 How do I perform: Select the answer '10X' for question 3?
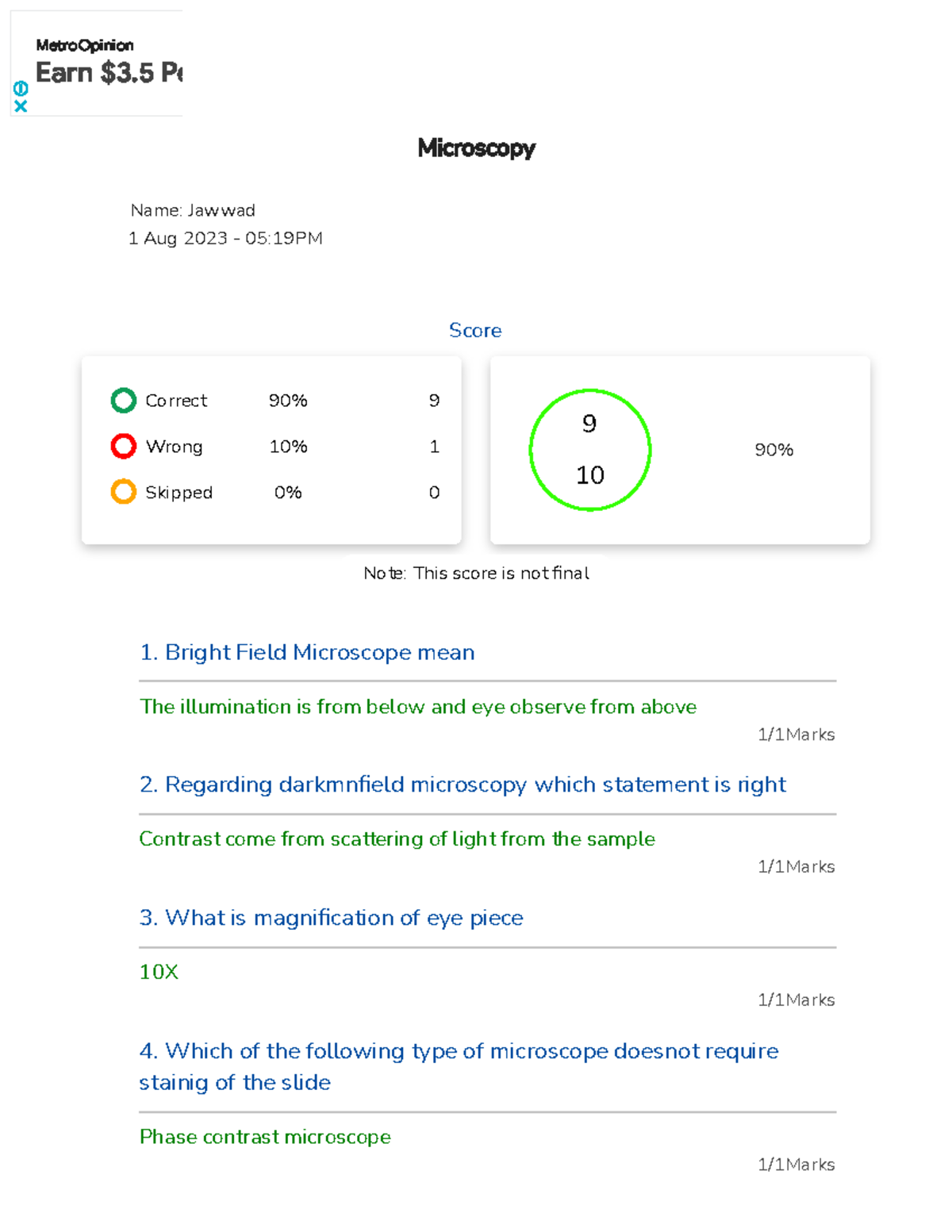point(159,971)
